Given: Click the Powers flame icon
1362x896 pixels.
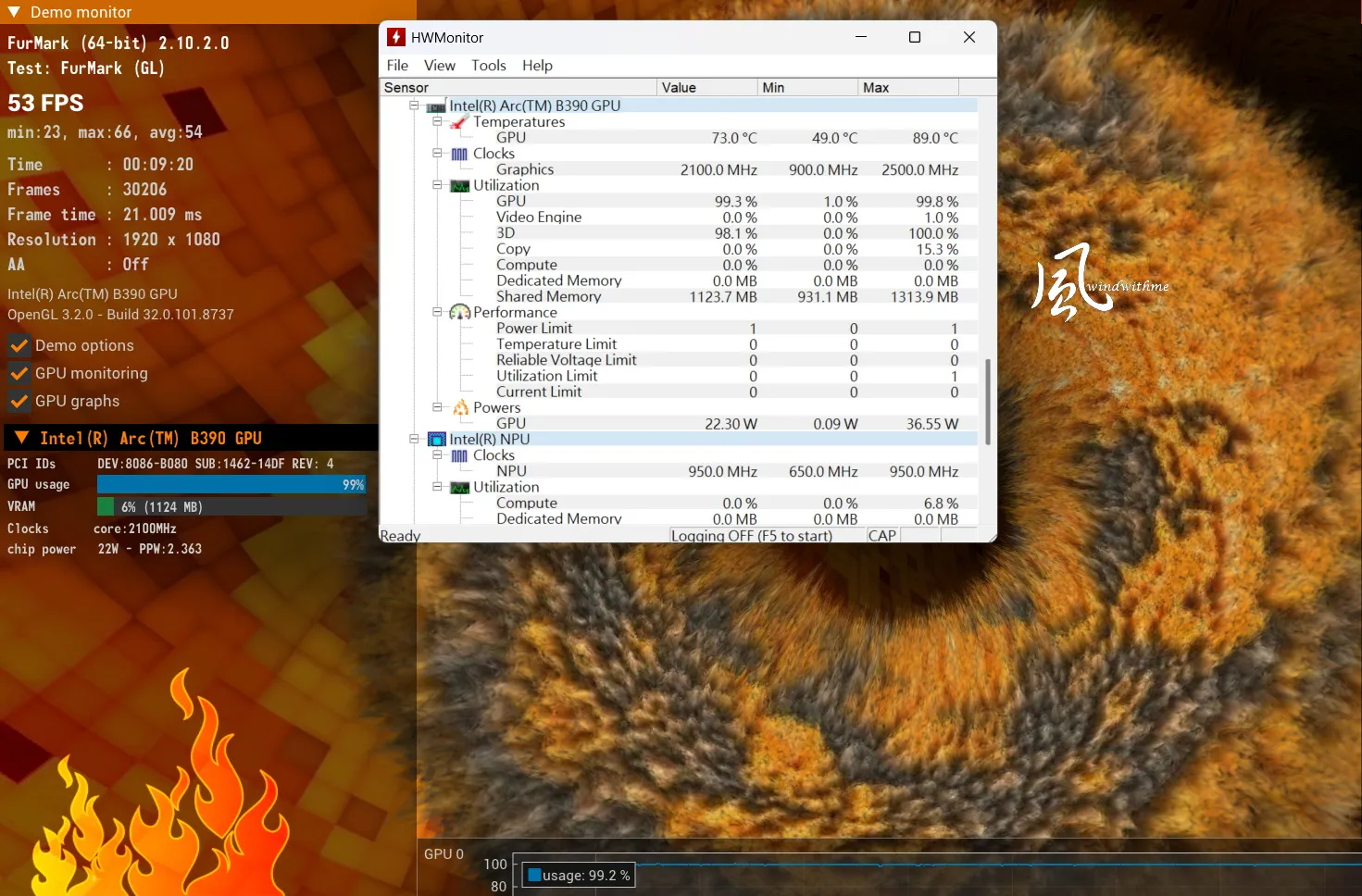Looking at the screenshot, I should pos(460,407).
